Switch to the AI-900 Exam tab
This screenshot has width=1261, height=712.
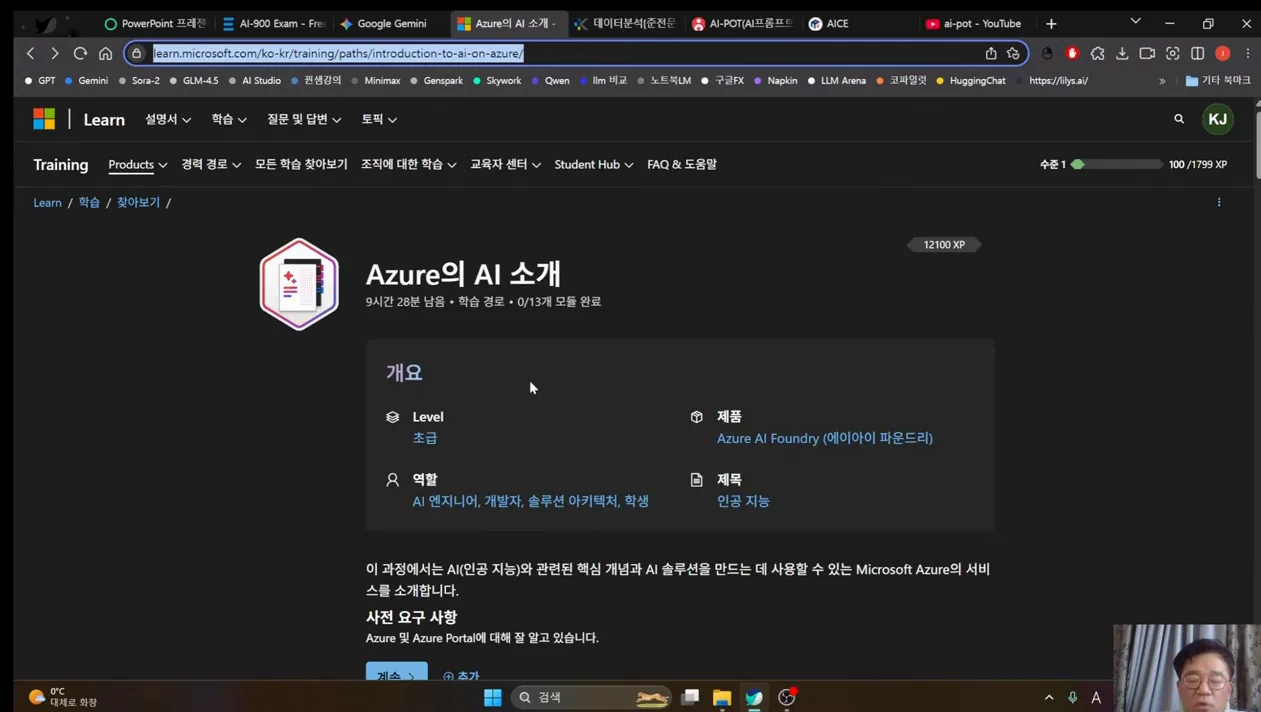275,23
